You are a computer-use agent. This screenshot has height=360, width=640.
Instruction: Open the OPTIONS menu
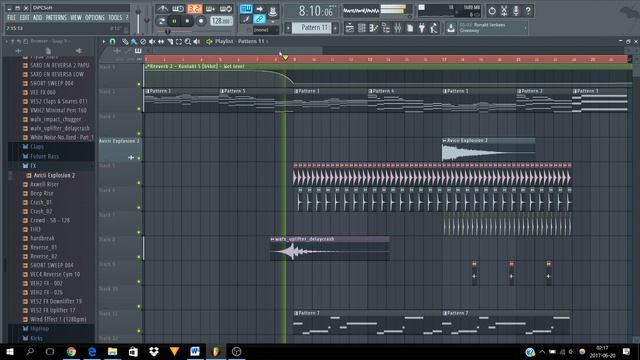point(95,18)
